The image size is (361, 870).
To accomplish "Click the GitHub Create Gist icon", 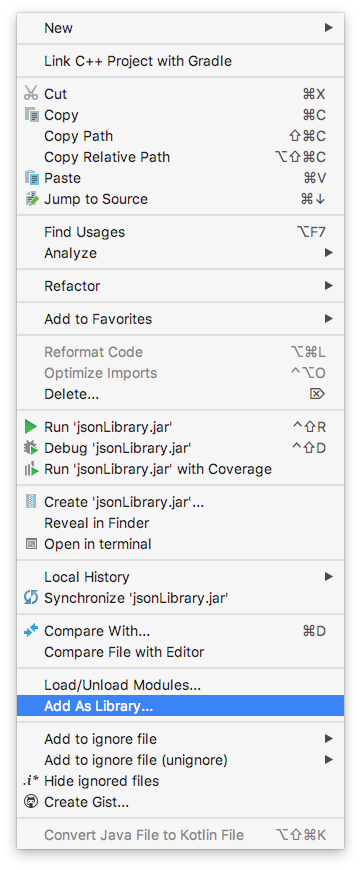I will pyautogui.click(x=31, y=802).
